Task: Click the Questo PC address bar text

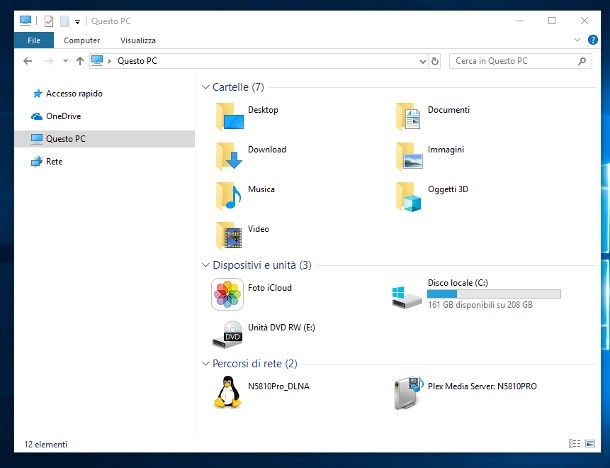Action: pyautogui.click(x=137, y=61)
